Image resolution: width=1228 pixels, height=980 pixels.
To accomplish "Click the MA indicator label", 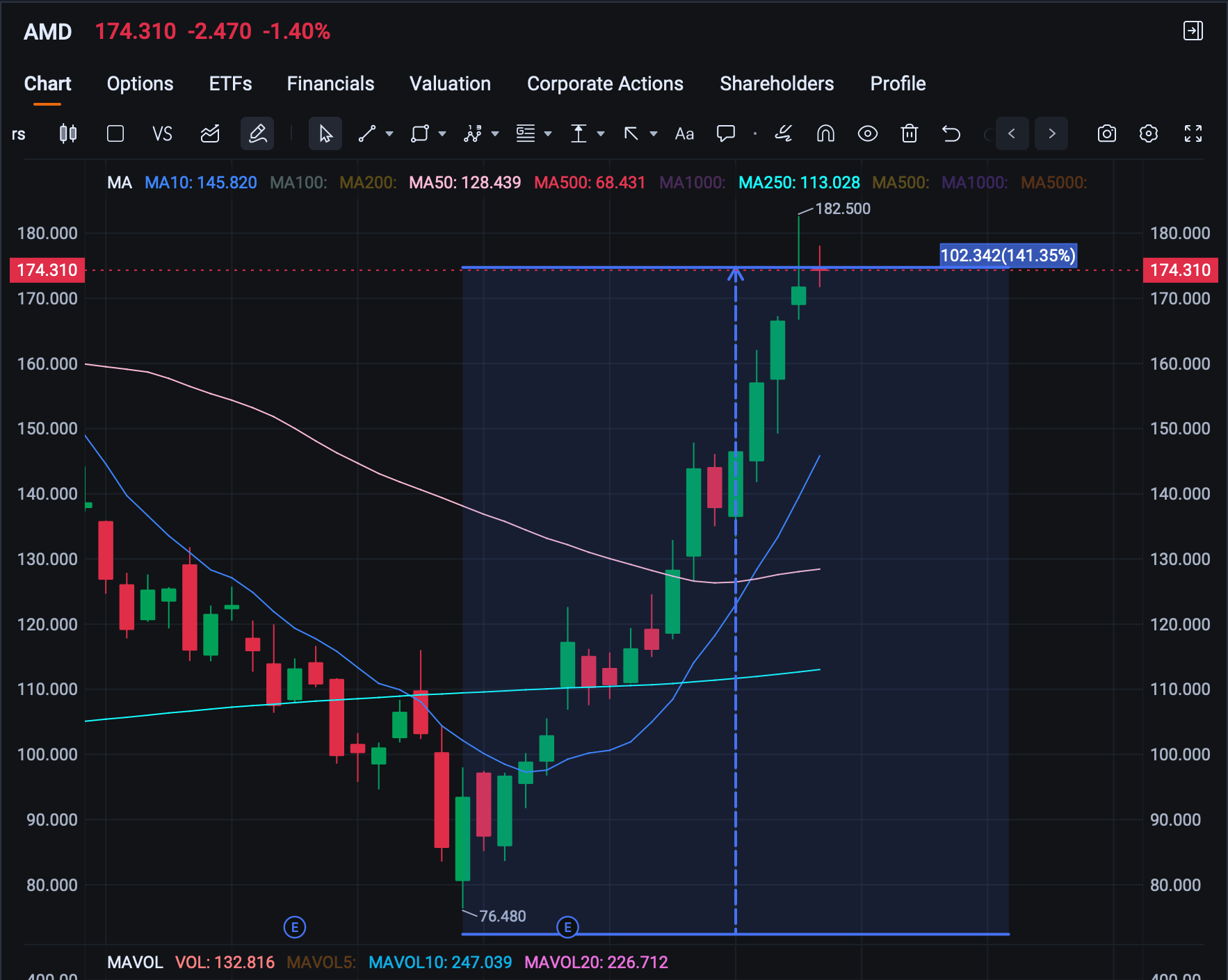I will point(120,183).
